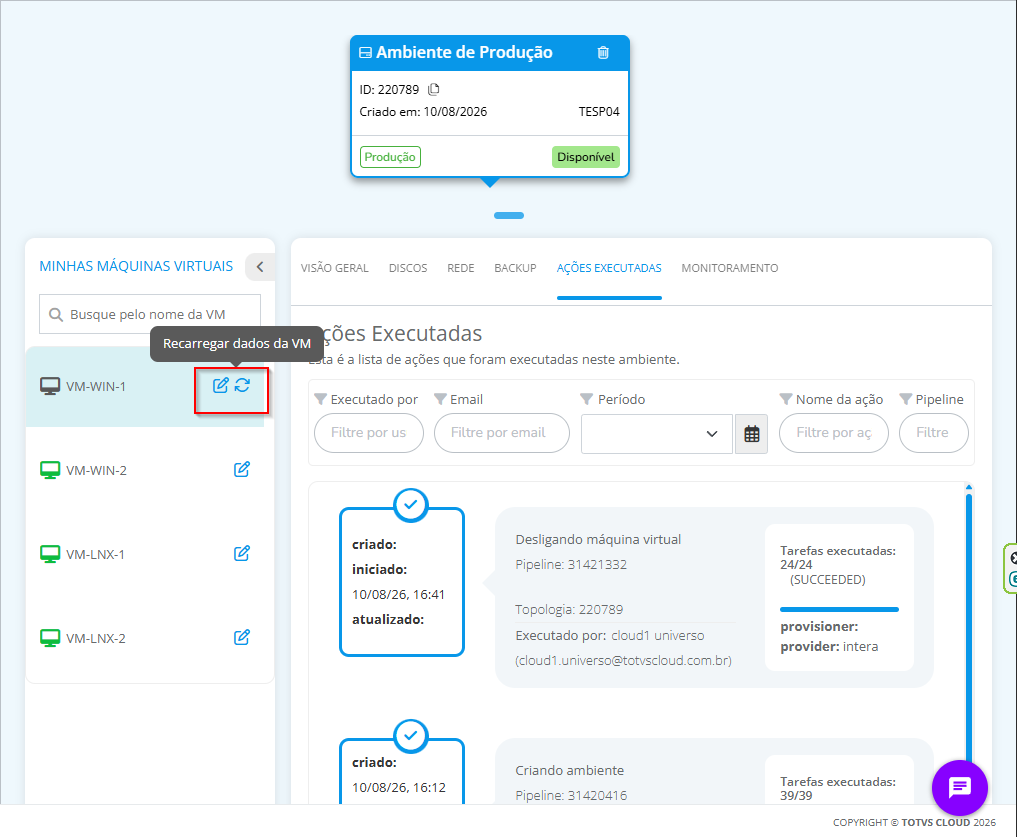Edit VM-WIN-1 with pencil icon

coord(221,385)
